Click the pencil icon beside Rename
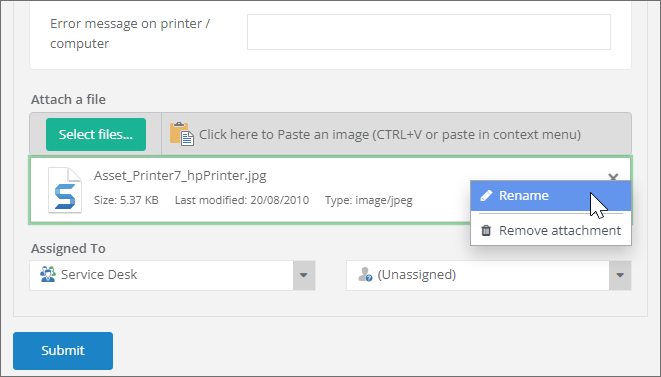661x377 pixels. pos(486,195)
